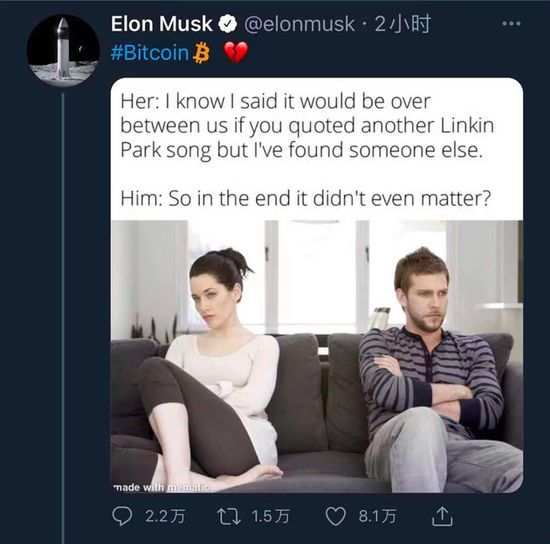Like the tweet with heart icon

[x=335, y=517]
